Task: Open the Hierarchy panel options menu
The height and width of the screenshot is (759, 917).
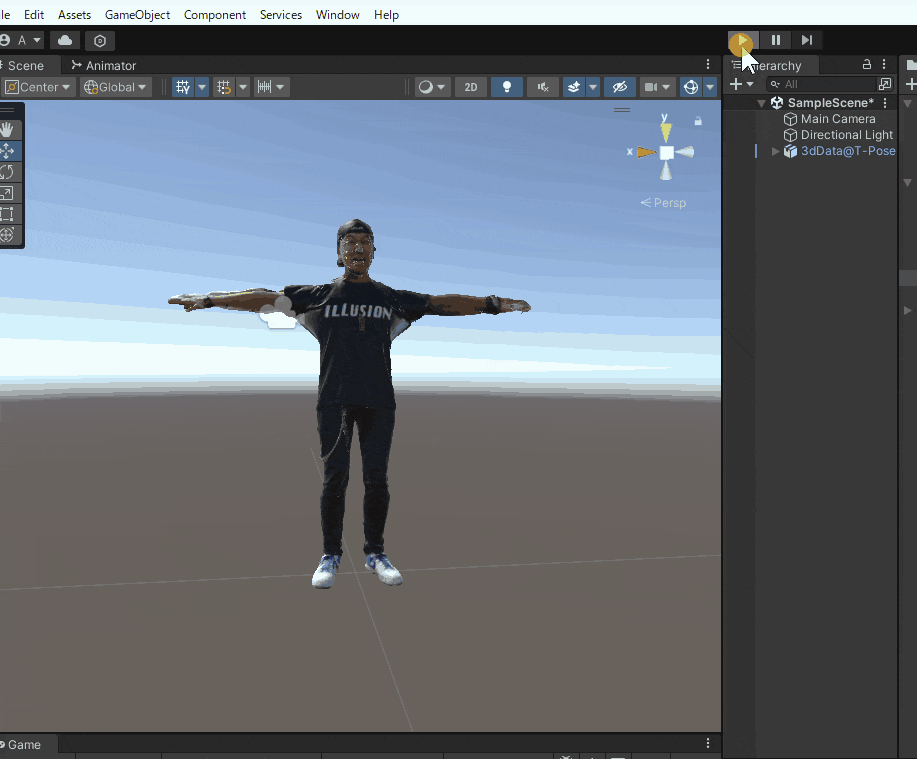Action: pyautogui.click(x=884, y=64)
